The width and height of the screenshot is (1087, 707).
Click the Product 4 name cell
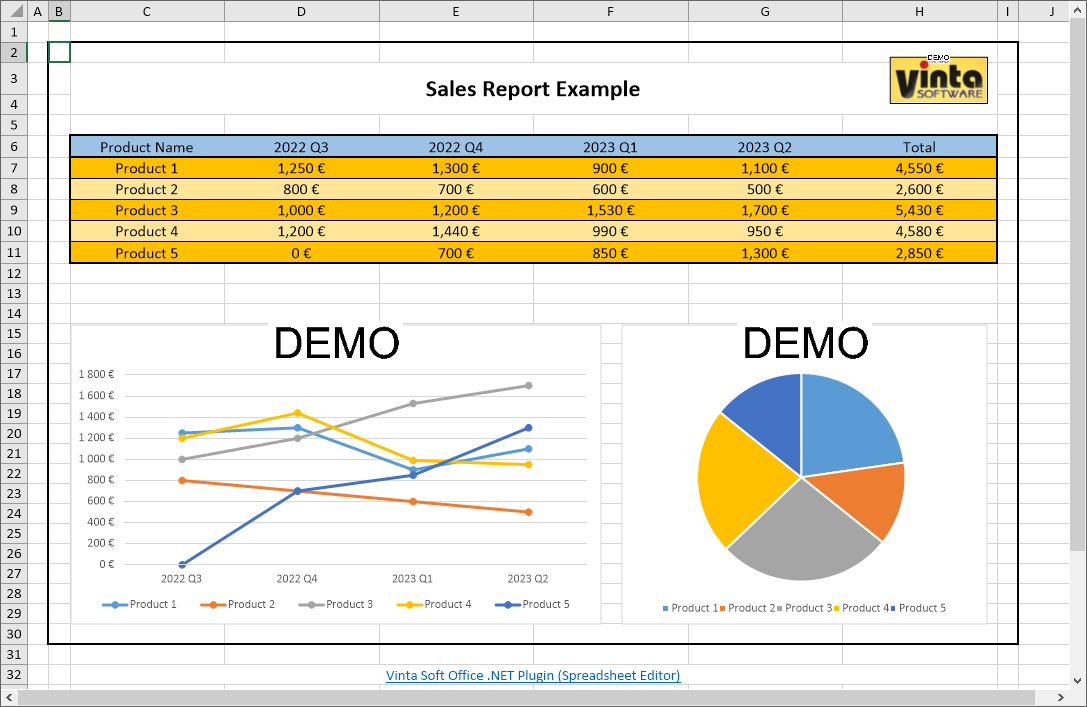tap(146, 231)
